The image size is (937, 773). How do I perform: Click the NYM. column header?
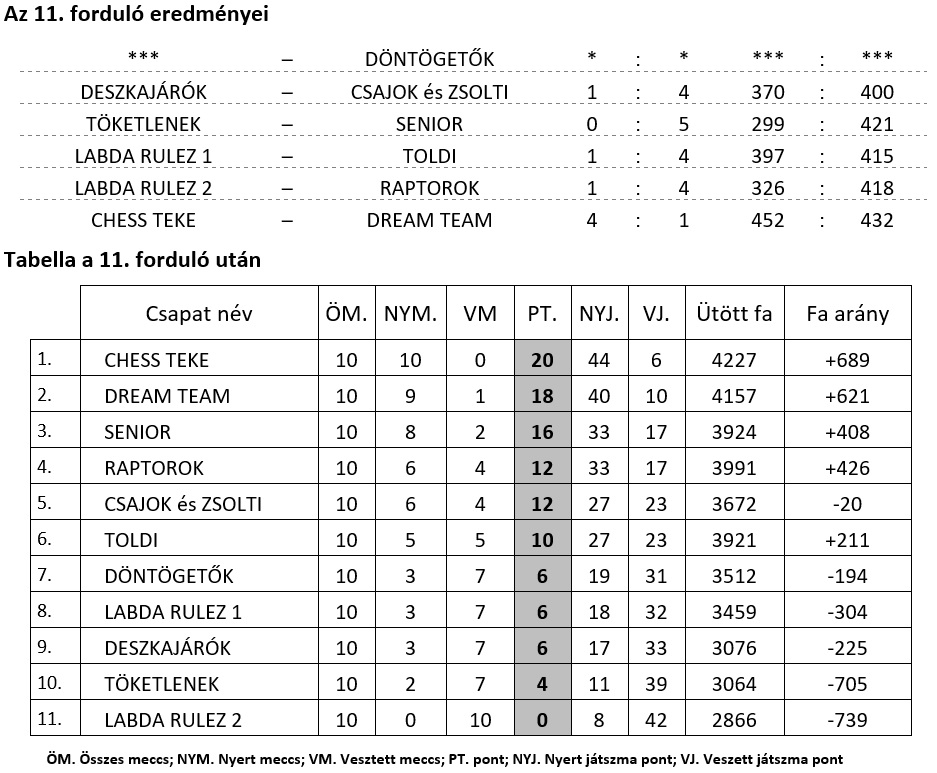410,313
